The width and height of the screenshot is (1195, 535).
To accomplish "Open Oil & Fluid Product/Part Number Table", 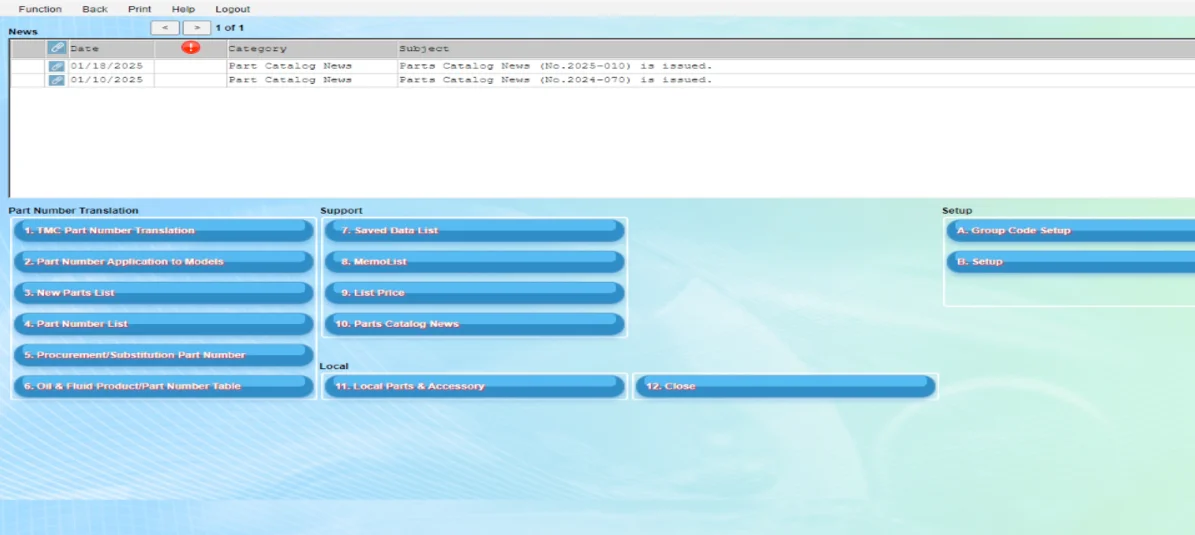I will 164,386.
